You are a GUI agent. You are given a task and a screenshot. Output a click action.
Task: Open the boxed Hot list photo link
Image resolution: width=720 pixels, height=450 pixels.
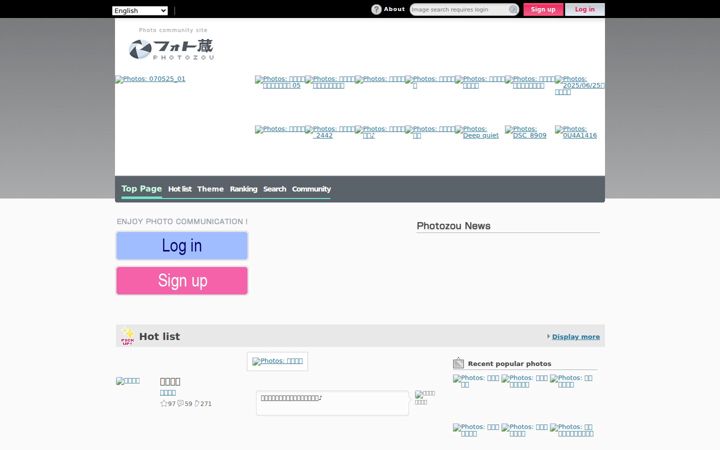click(277, 361)
